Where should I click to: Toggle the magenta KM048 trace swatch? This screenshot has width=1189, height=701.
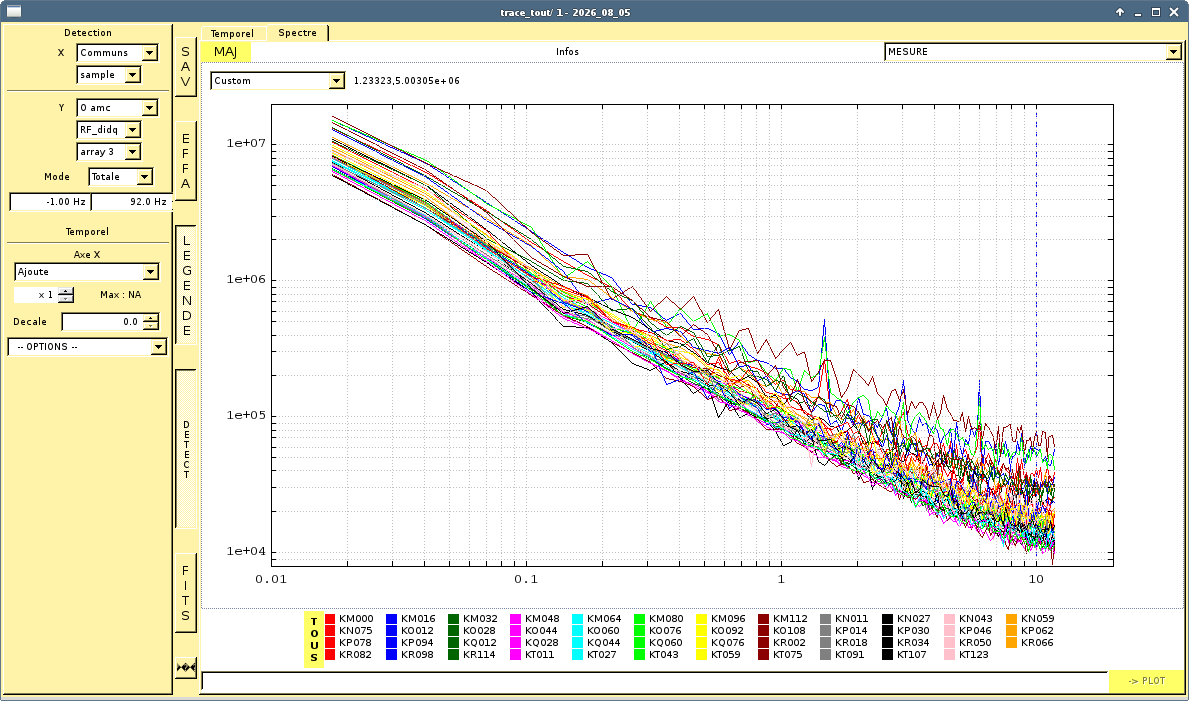[x=516, y=619]
